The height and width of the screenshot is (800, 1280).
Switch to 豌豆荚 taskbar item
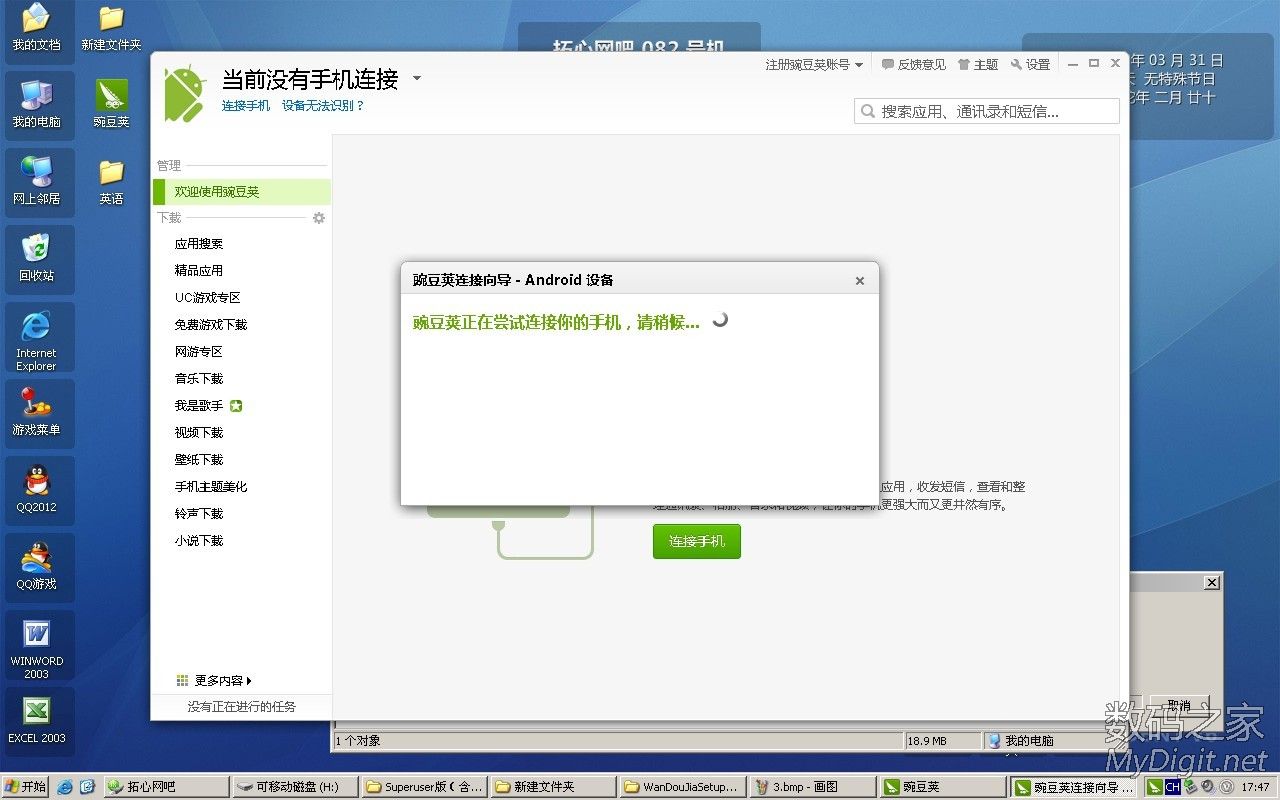click(941, 787)
